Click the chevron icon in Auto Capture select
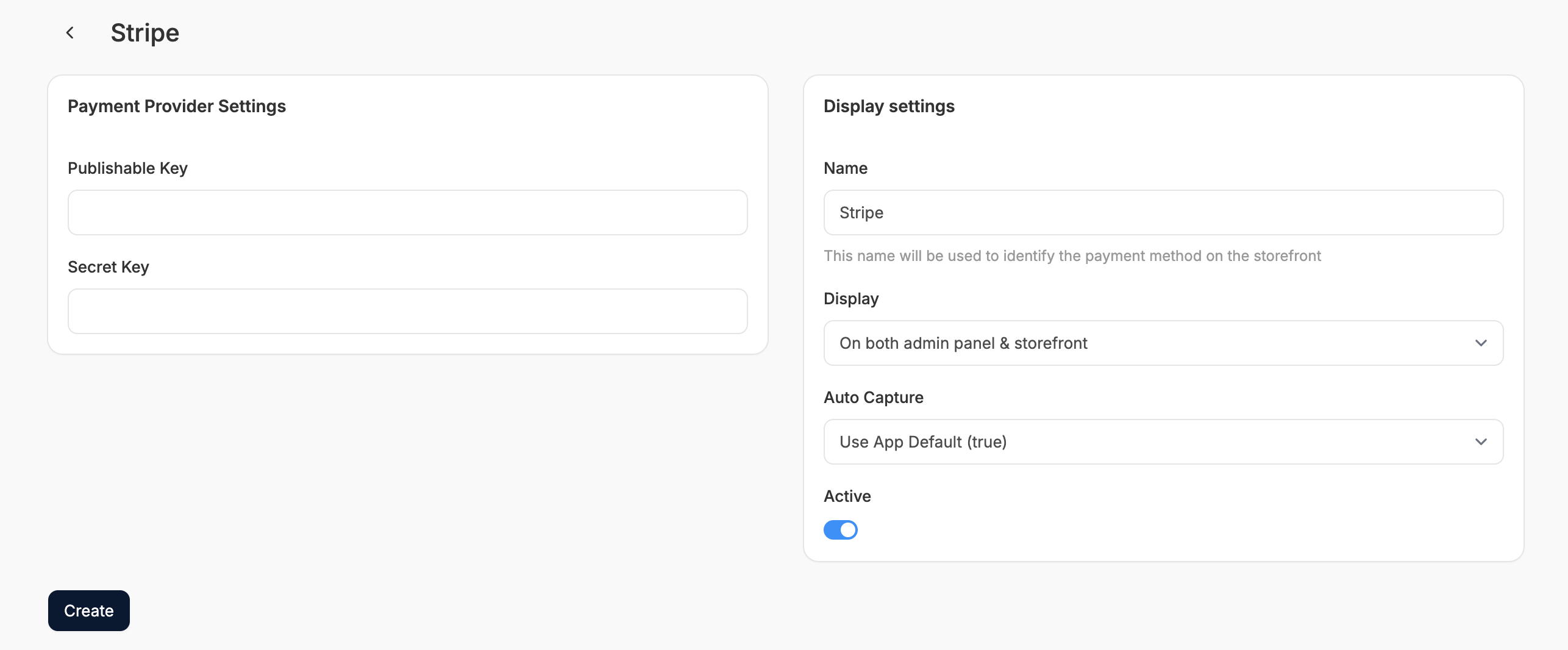Image resolution: width=1568 pixels, height=650 pixels. [x=1481, y=442]
